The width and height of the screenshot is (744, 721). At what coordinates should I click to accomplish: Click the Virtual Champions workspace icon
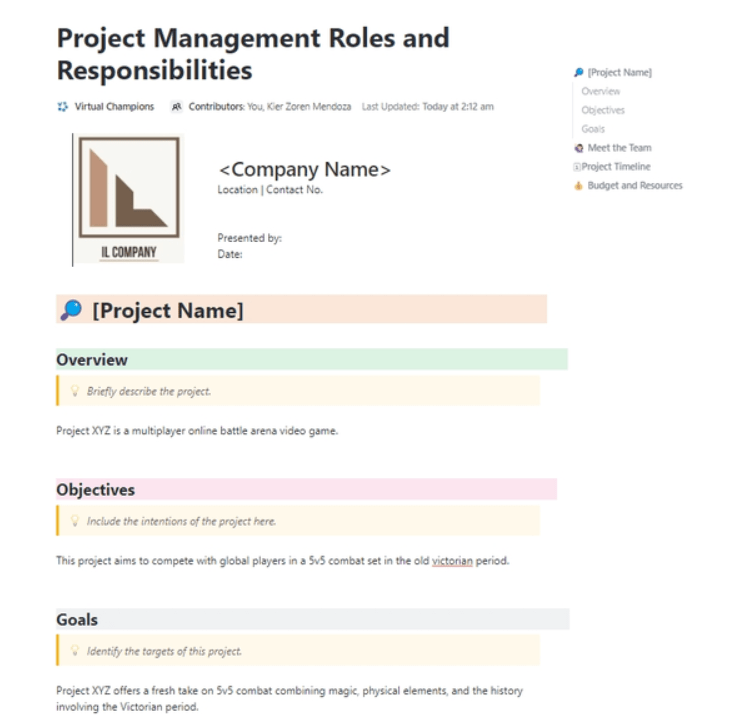[63, 106]
